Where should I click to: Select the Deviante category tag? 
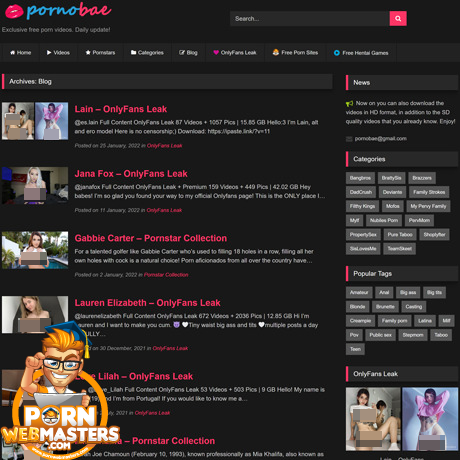coord(392,192)
